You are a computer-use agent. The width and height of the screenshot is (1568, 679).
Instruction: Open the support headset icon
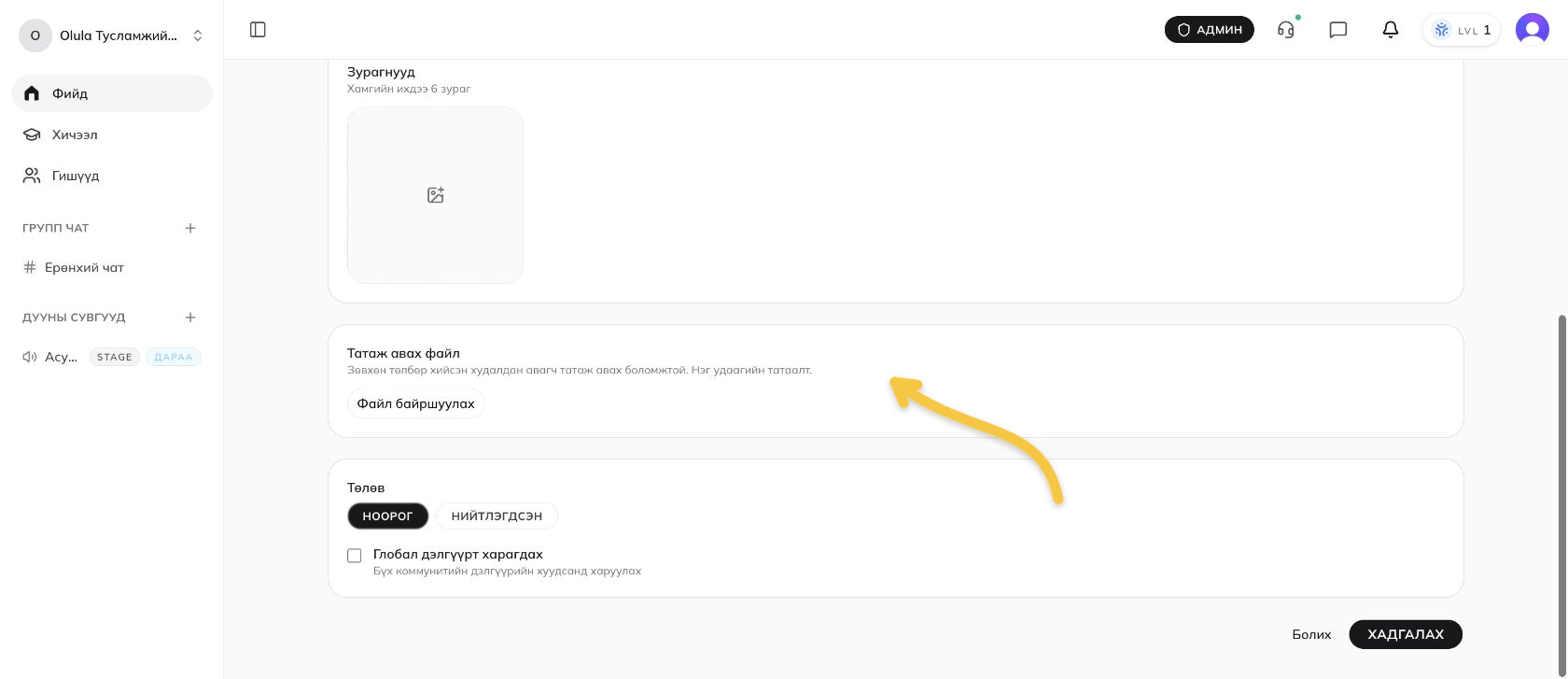click(x=1286, y=30)
